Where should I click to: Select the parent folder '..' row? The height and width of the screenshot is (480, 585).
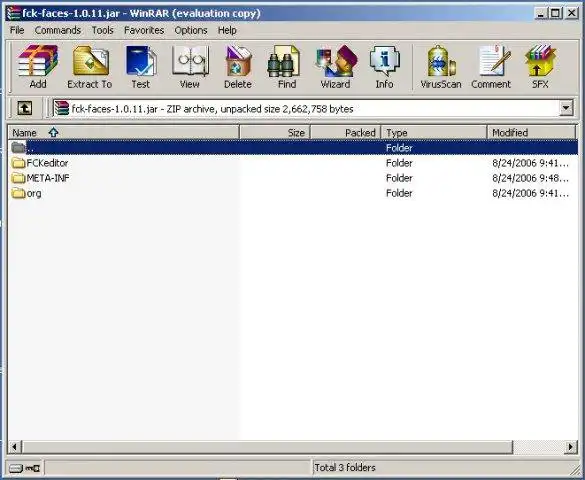point(293,148)
